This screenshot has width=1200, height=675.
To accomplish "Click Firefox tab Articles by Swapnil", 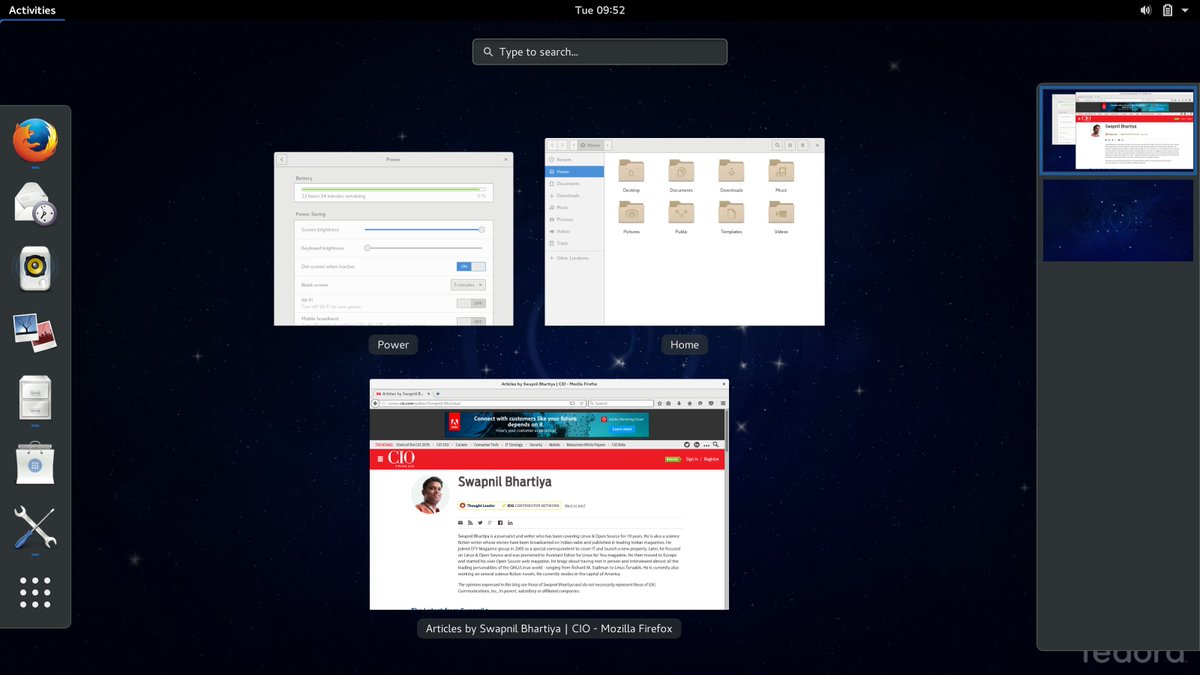I will point(403,394).
